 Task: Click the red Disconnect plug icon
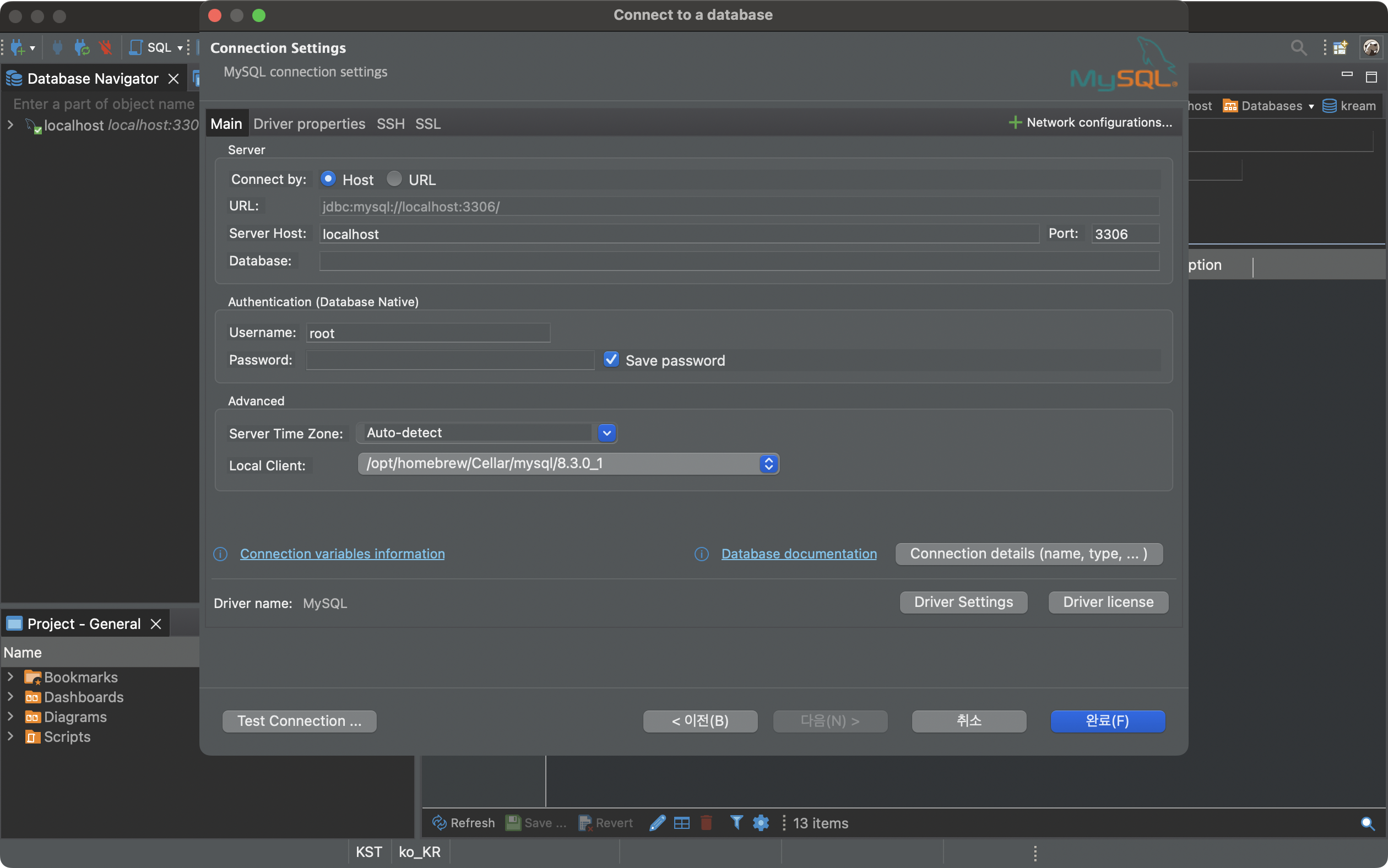[106, 48]
